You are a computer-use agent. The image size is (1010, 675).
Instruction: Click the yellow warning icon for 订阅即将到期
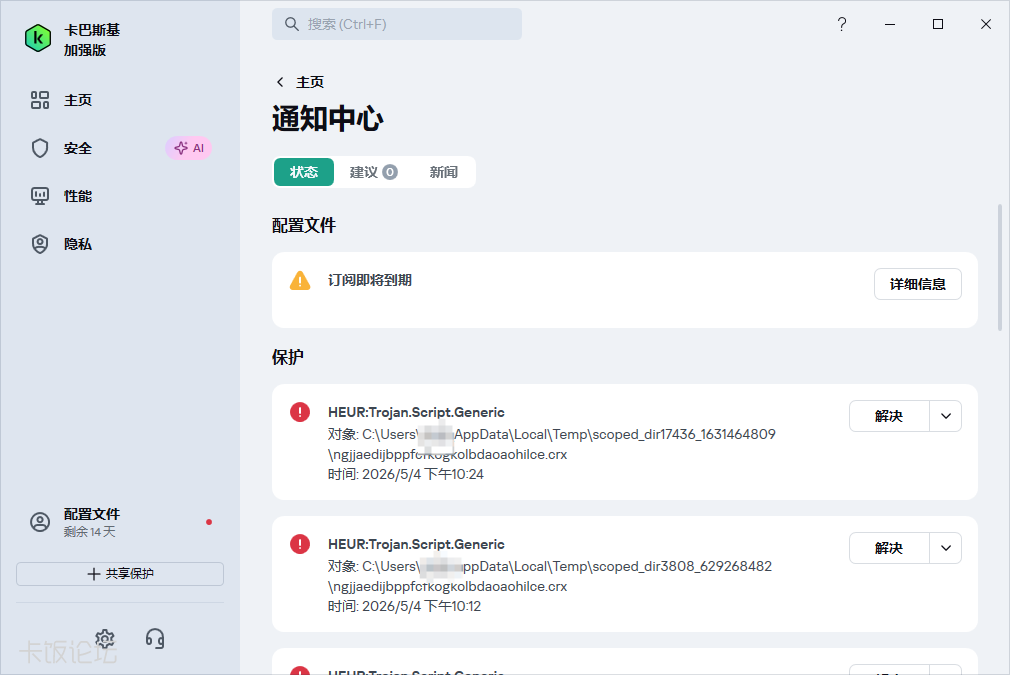pyautogui.click(x=300, y=281)
